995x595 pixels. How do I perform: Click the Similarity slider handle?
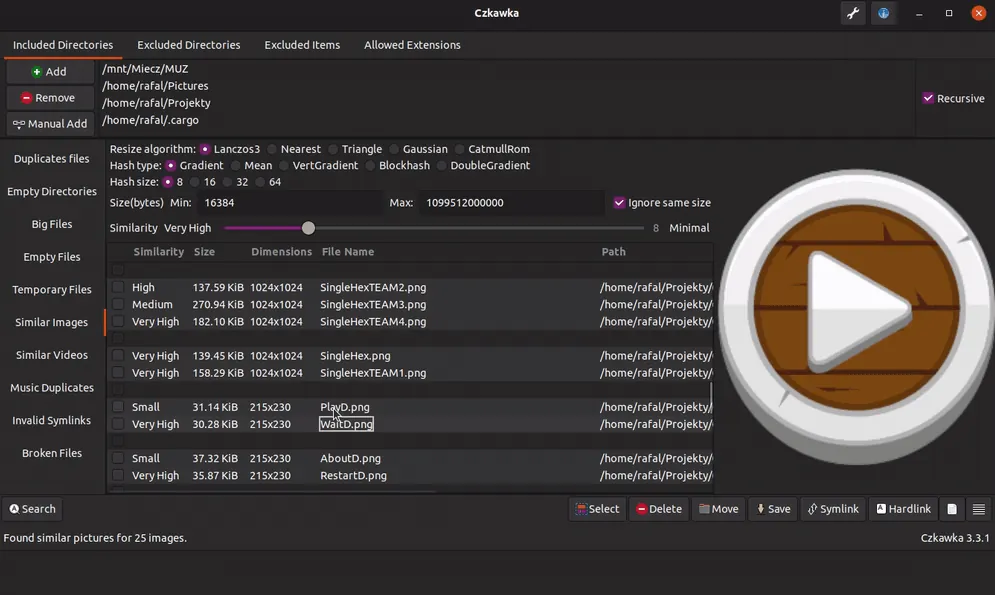(308, 228)
